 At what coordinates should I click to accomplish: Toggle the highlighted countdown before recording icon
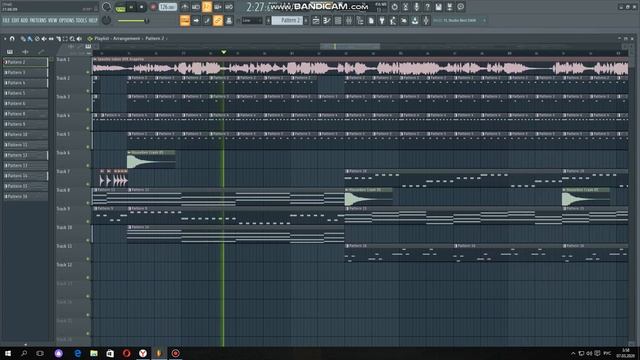click(x=207, y=7)
